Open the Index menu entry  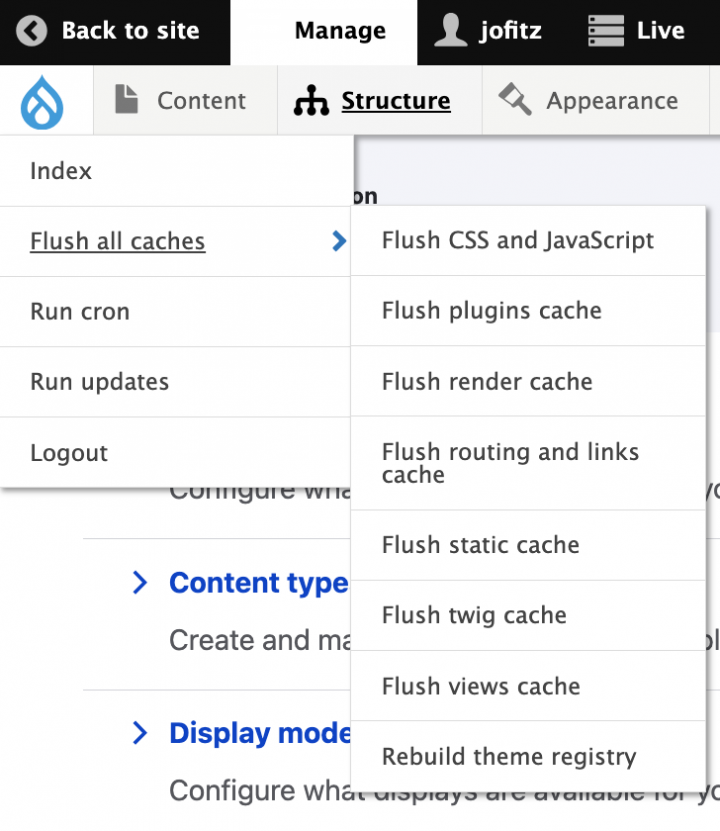61,171
